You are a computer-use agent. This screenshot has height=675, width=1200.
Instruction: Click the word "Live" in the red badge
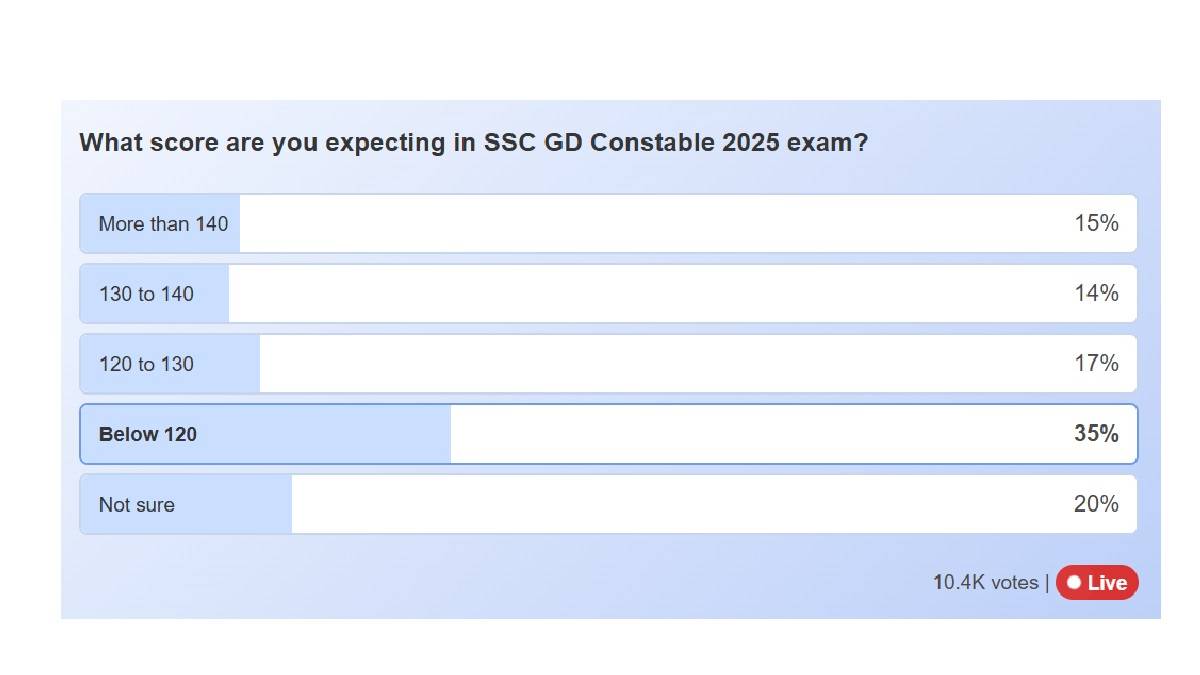pyautogui.click(x=1107, y=583)
